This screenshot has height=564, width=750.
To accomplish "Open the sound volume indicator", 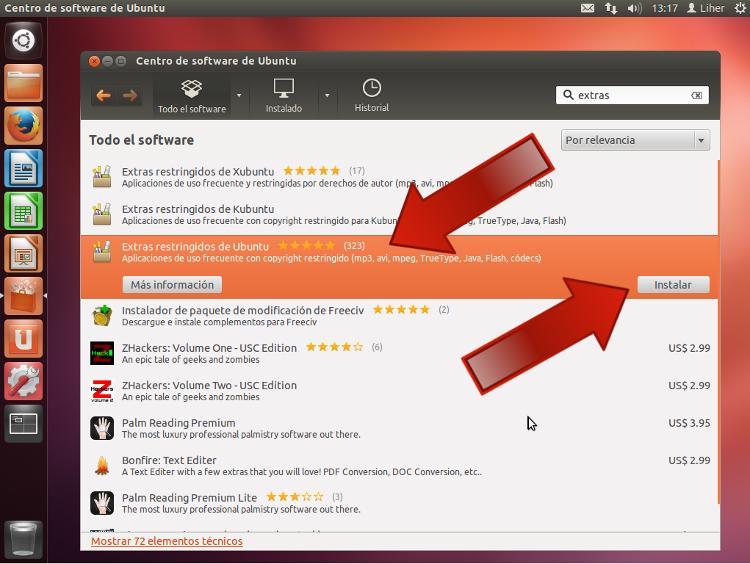I will pos(634,8).
